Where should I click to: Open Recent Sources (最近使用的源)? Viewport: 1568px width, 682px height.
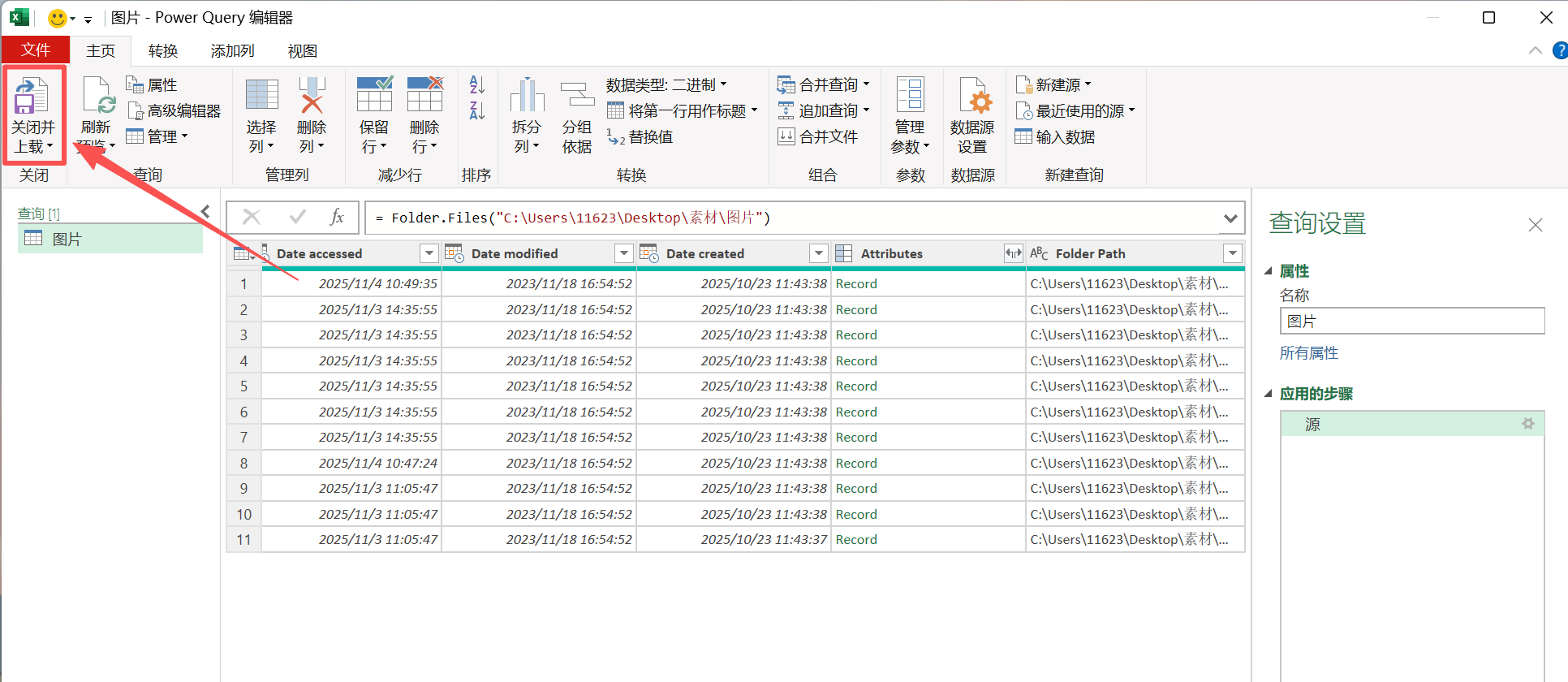pos(1075,110)
